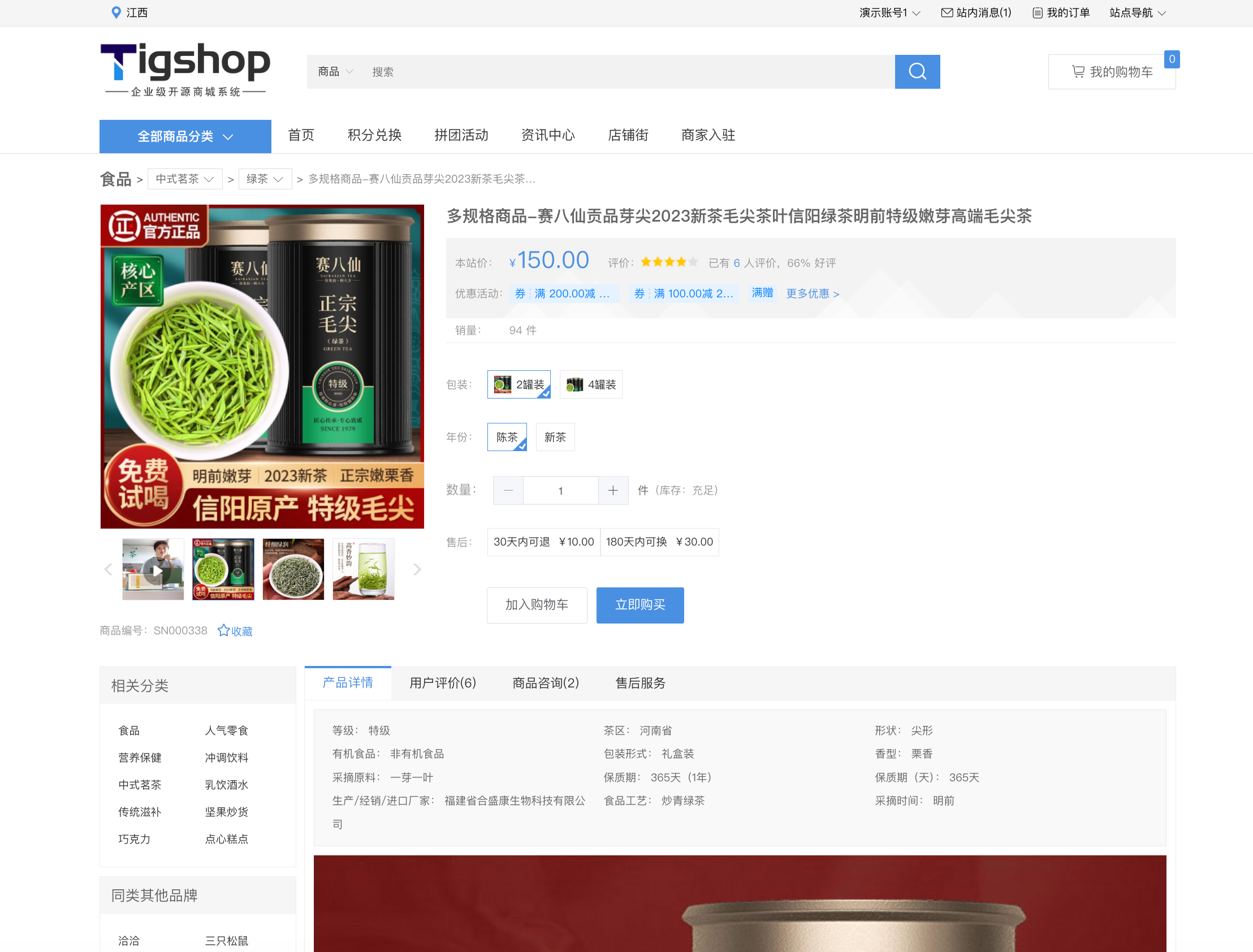The width and height of the screenshot is (1253, 952).
Task: Click the cart count badge 0
Action: [1172, 59]
